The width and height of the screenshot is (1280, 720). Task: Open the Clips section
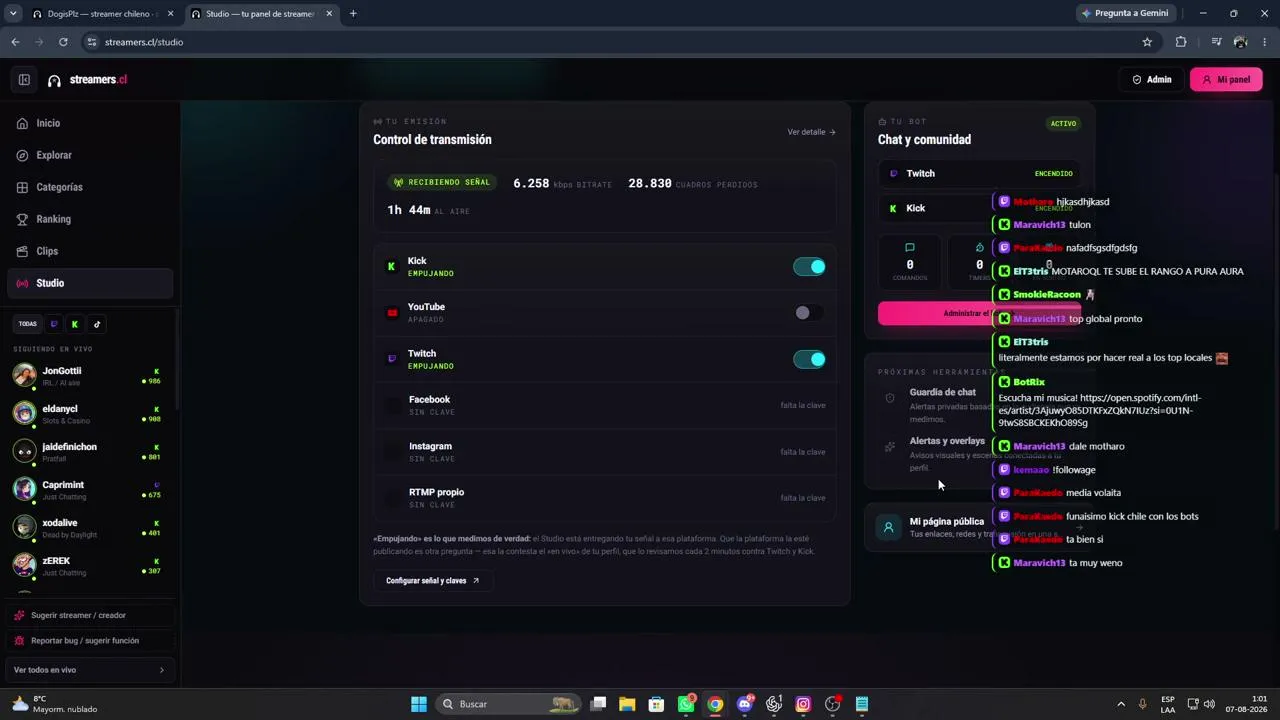tap(90, 251)
